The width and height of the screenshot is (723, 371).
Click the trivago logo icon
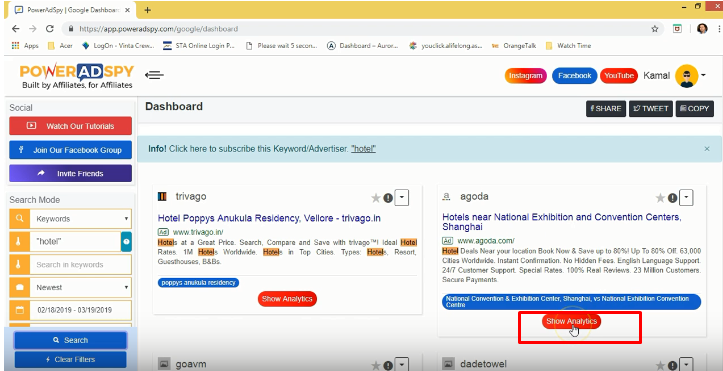pos(162,197)
